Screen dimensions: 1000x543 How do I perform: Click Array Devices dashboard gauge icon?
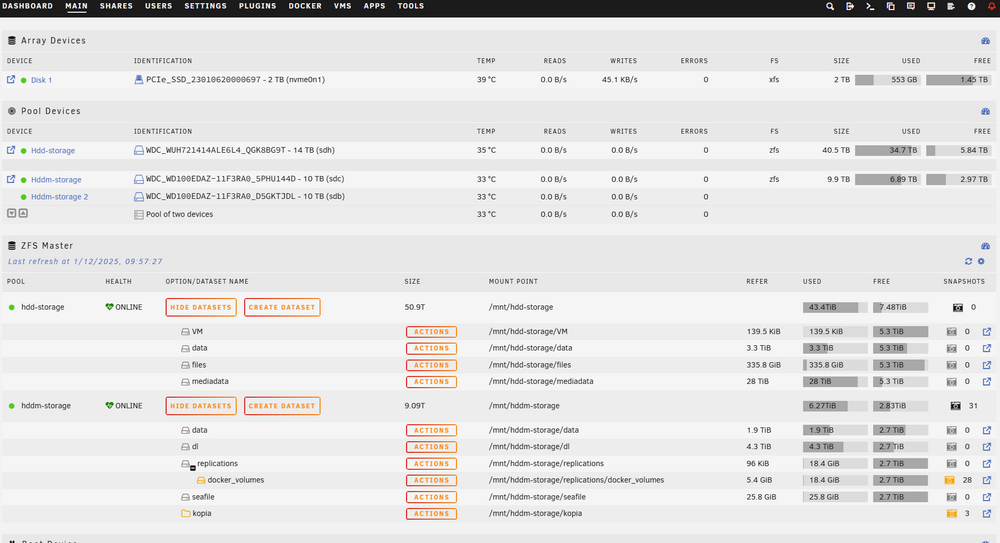985,41
